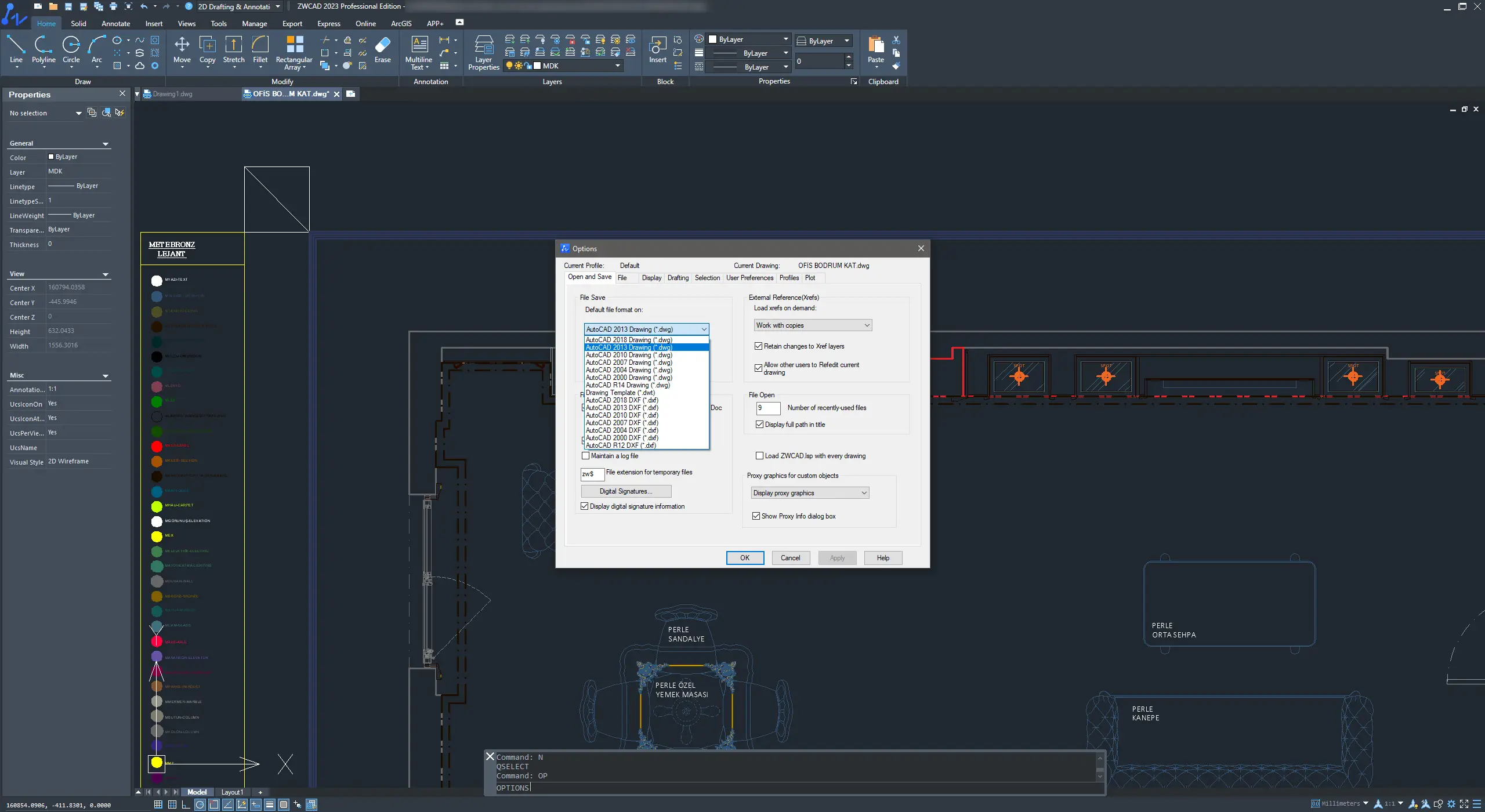Enable Maintain a log file checkbox
The height and width of the screenshot is (812, 1485).
coord(585,456)
